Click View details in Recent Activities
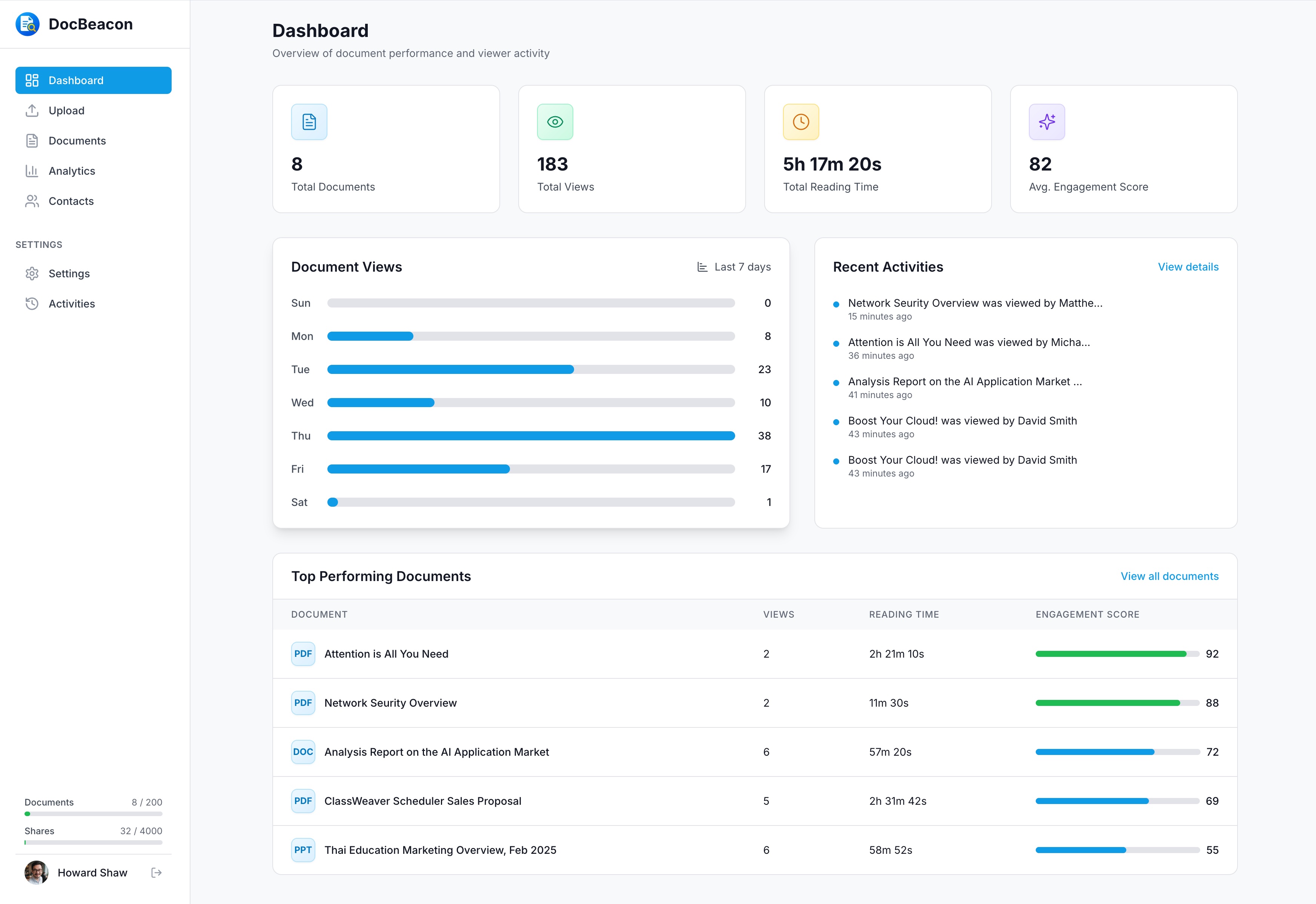 pos(1188,266)
